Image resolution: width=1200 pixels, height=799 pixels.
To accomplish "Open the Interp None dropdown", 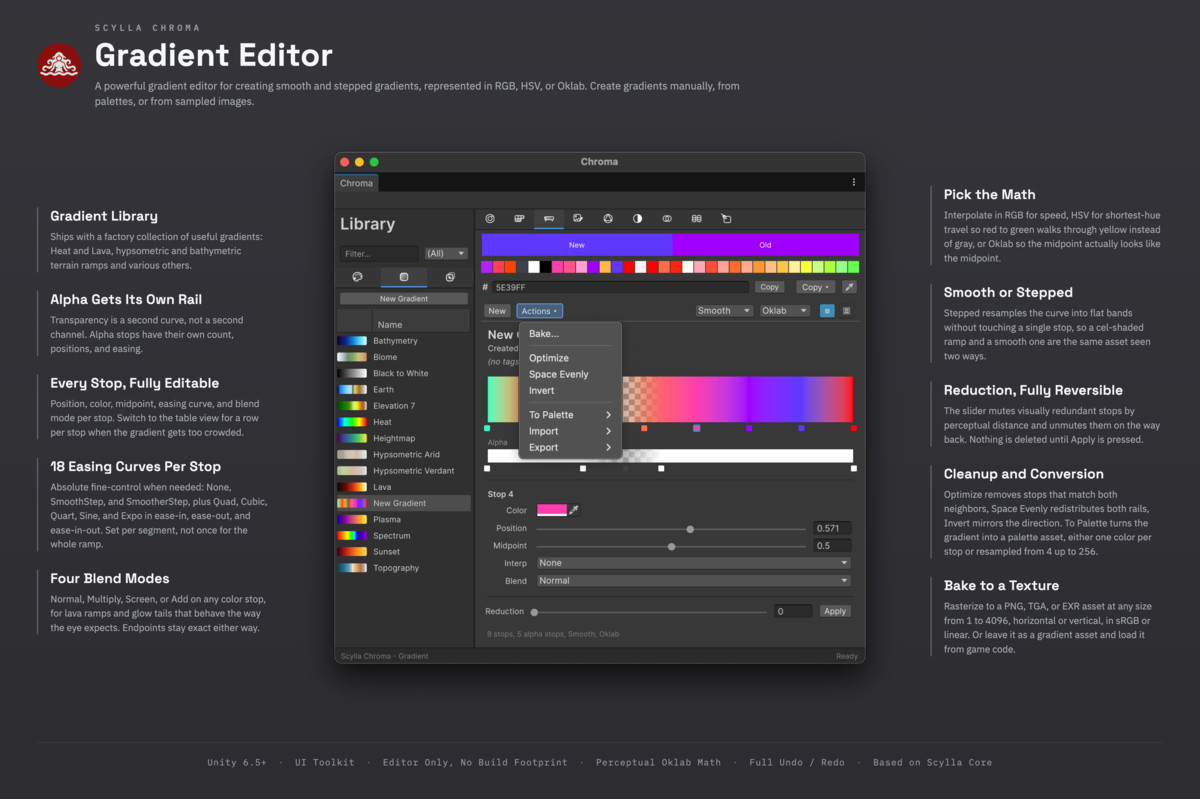I will [x=694, y=563].
